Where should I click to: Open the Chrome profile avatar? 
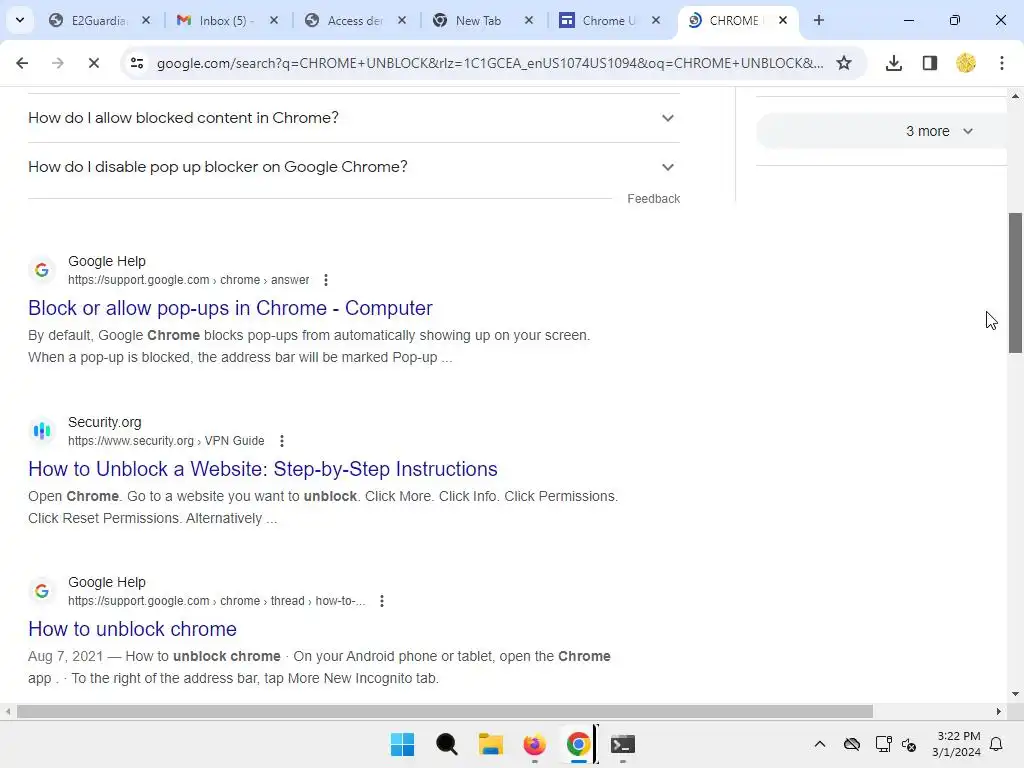965,63
